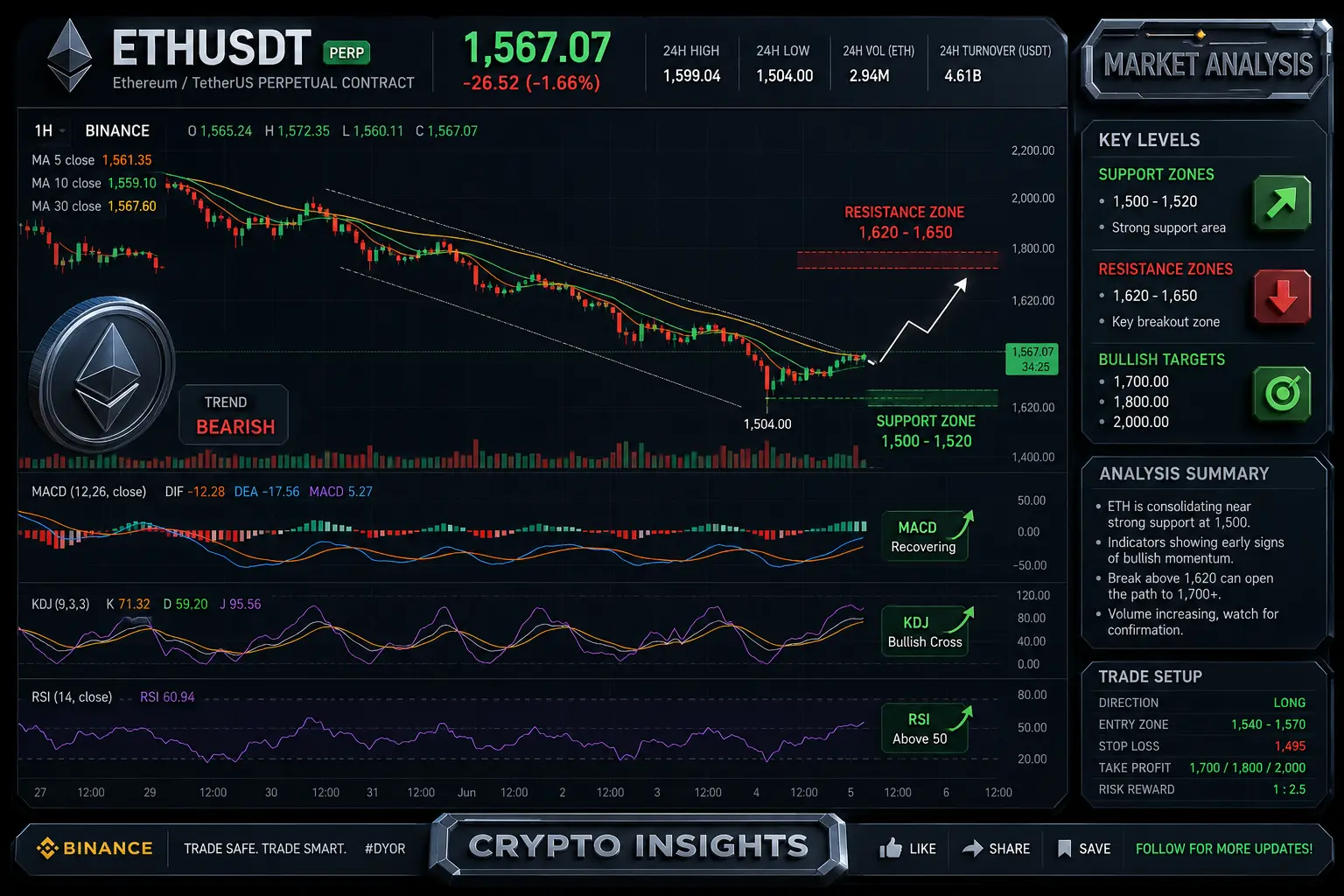Click the #DYOR hashtag

[385, 849]
